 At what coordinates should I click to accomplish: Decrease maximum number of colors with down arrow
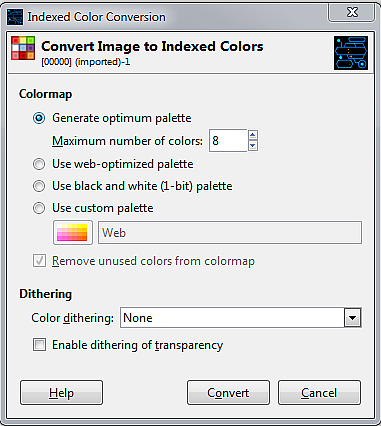pyautogui.click(x=253, y=146)
